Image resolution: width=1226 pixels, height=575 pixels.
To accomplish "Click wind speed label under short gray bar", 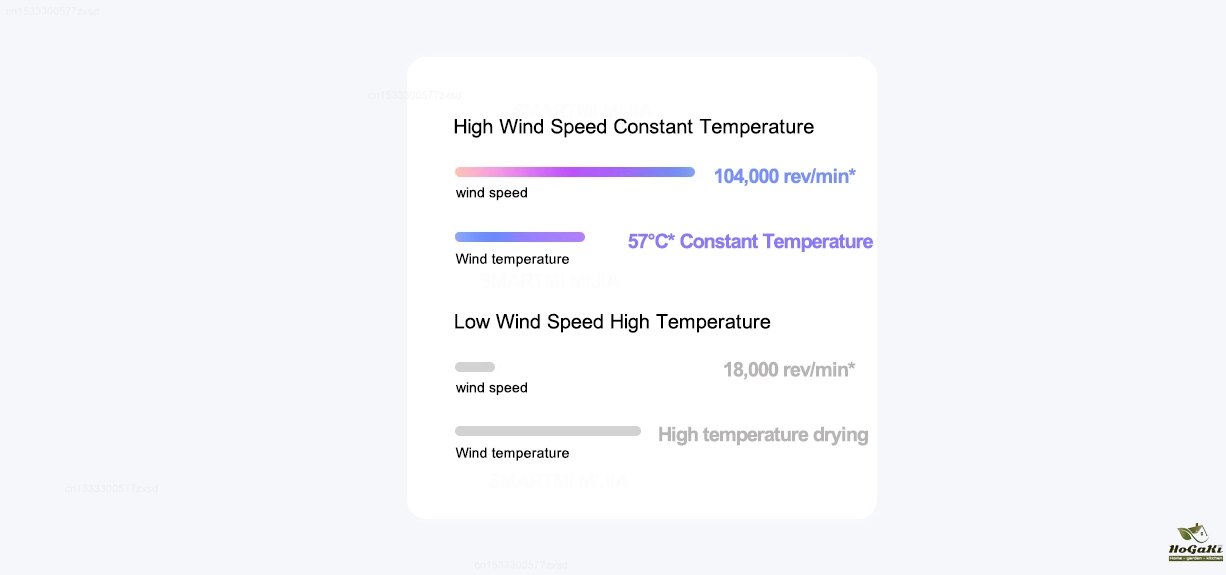I will click(x=492, y=388).
